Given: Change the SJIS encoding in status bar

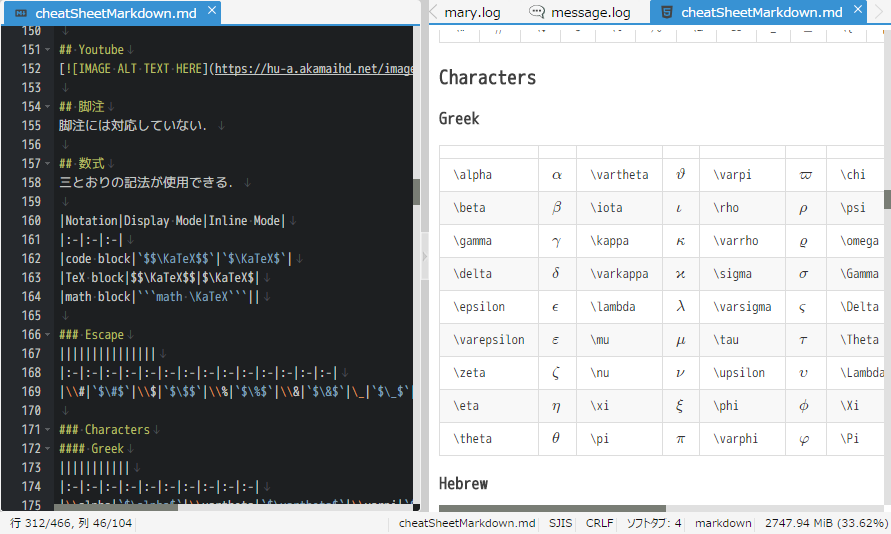Looking at the screenshot, I should [560, 523].
